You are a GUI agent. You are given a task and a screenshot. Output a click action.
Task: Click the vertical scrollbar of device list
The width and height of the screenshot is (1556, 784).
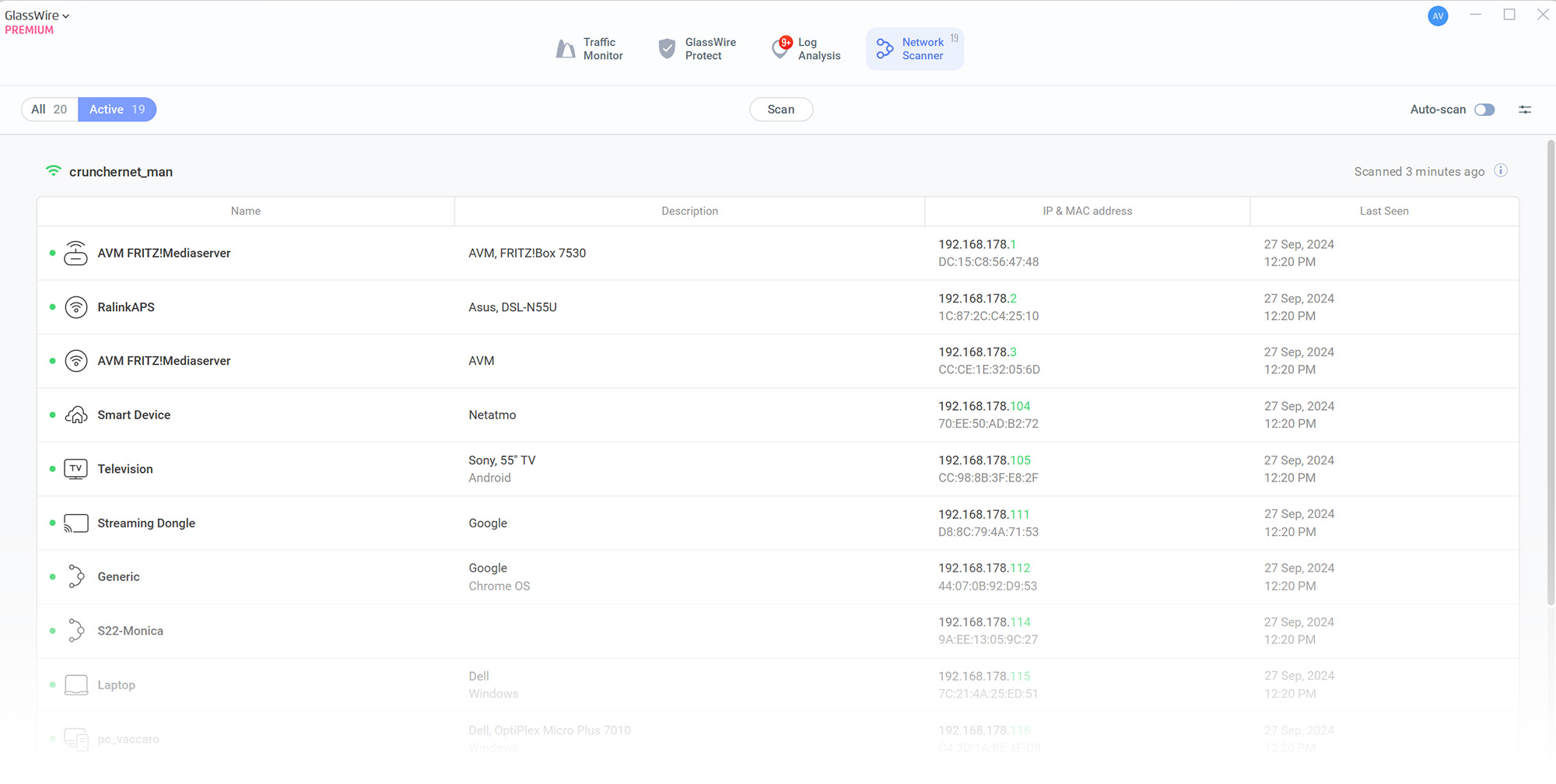(1551, 373)
